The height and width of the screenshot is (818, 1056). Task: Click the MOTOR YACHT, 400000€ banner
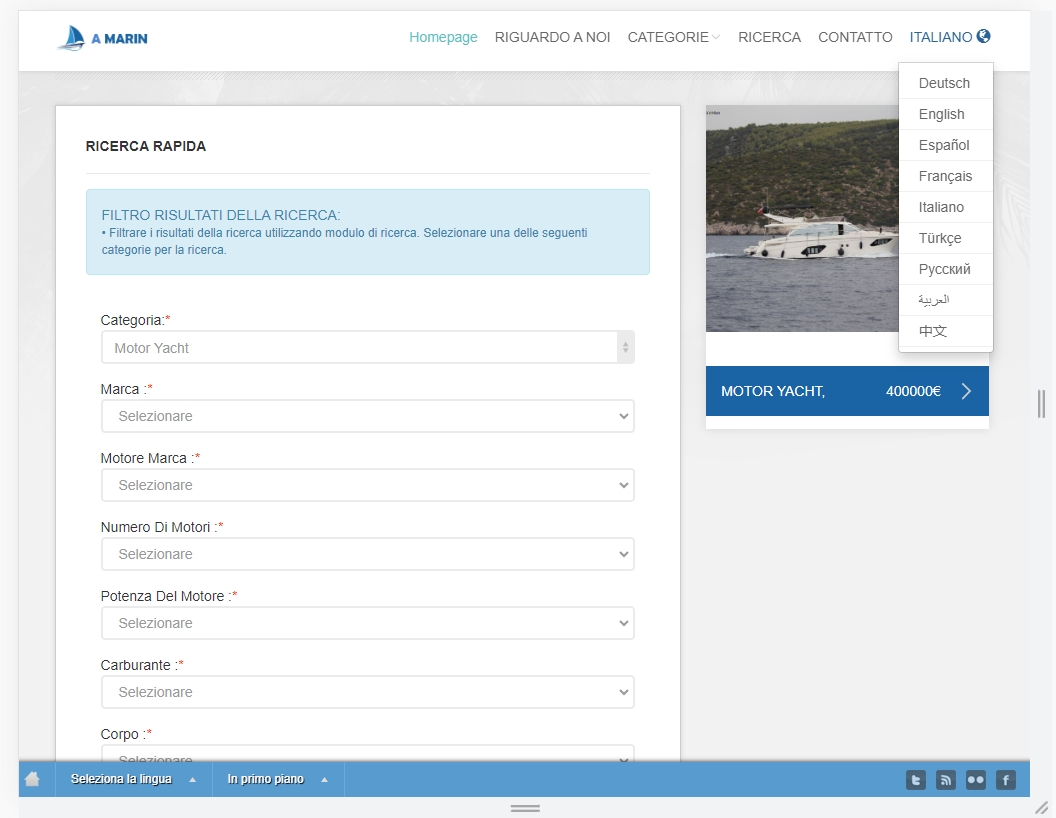point(847,391)
